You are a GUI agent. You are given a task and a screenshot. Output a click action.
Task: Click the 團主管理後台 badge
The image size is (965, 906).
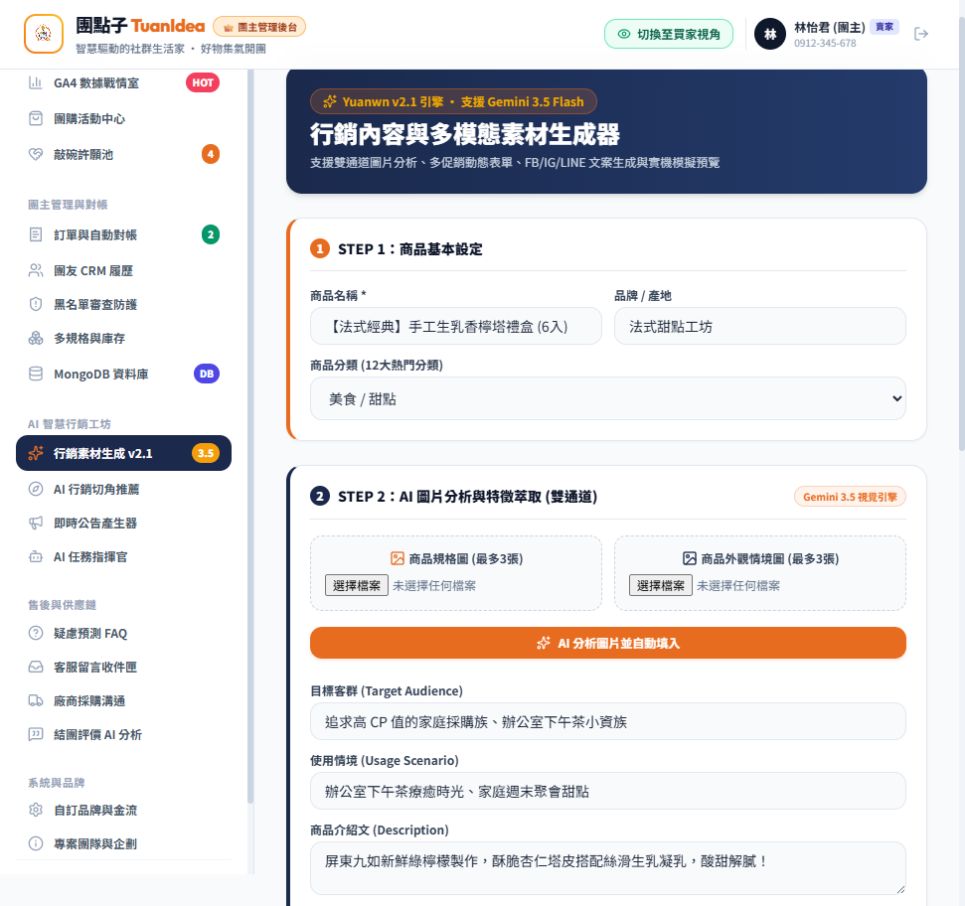pos(259,27)
